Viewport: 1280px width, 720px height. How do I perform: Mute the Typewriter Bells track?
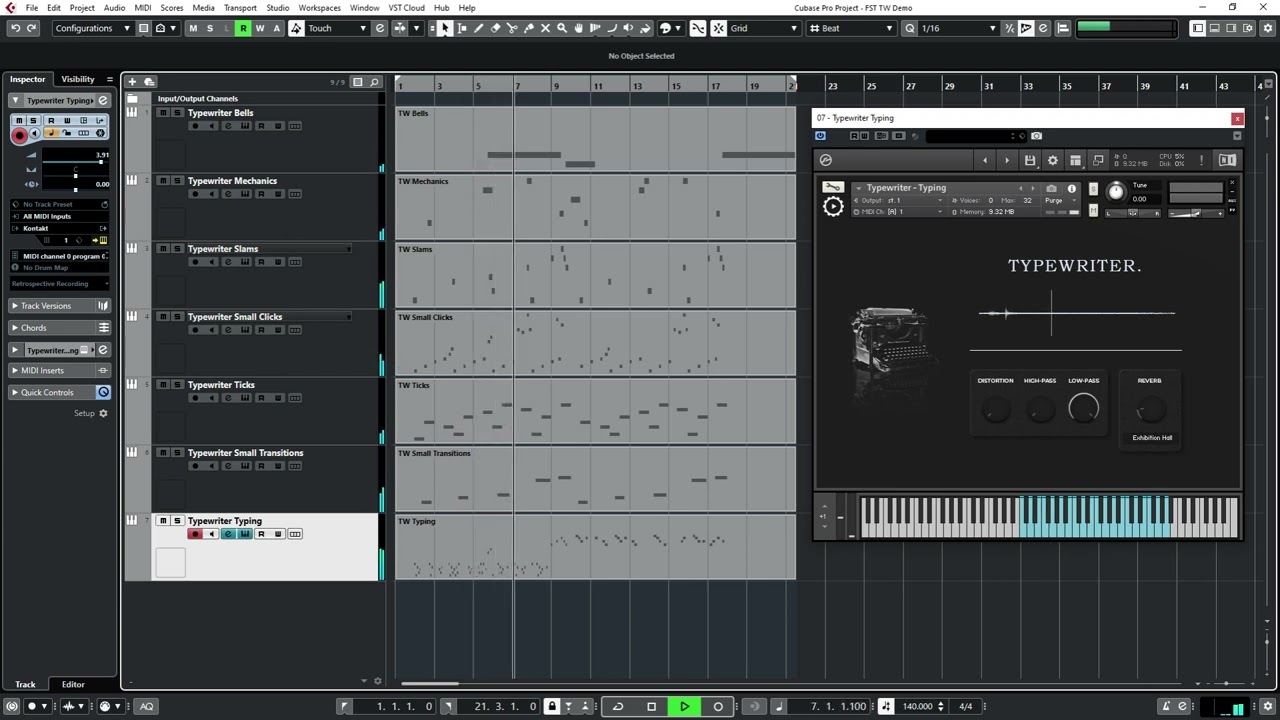[163, 113]
